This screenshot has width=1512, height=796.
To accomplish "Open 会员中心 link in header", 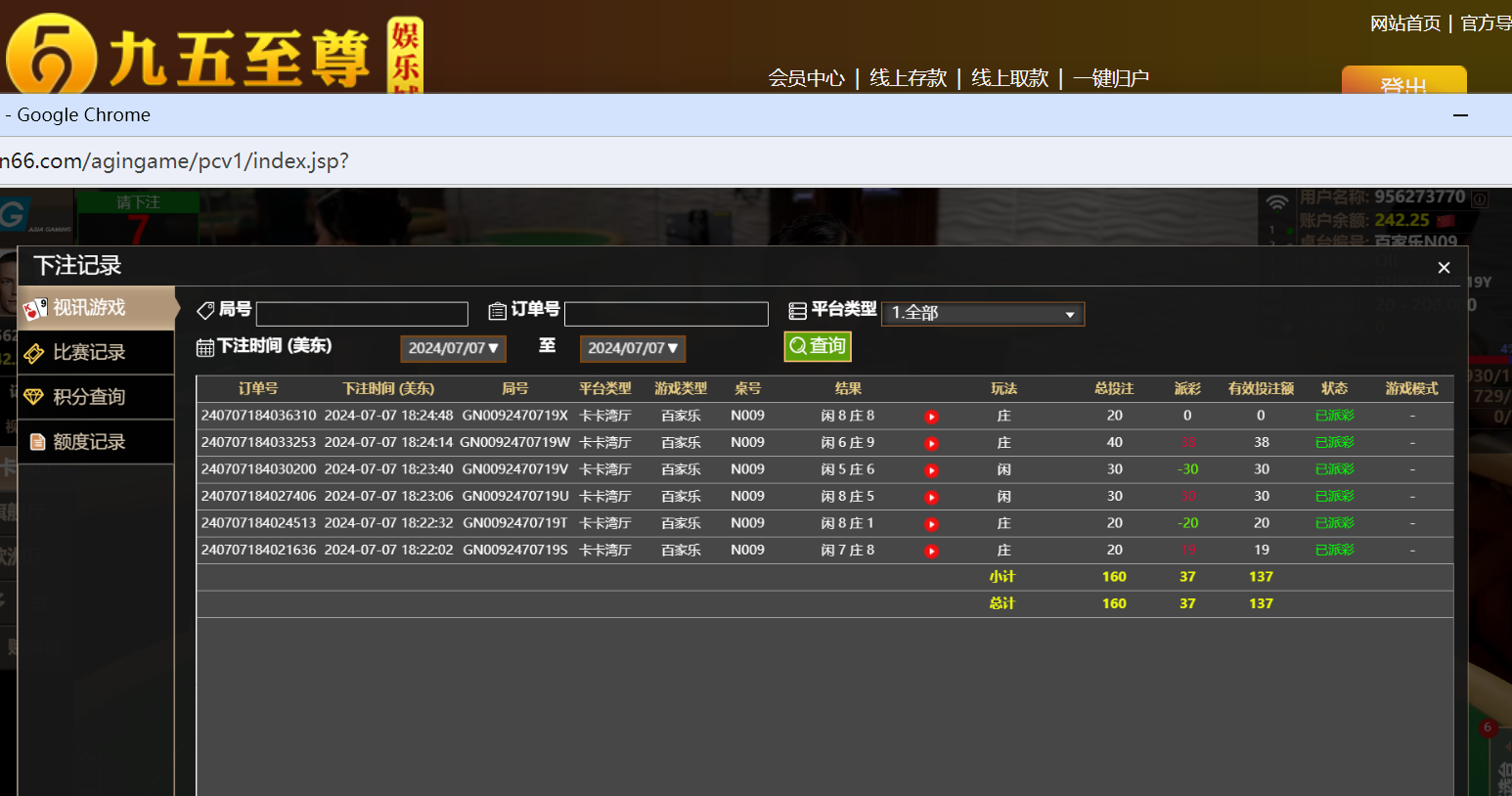I will (806, 78).
